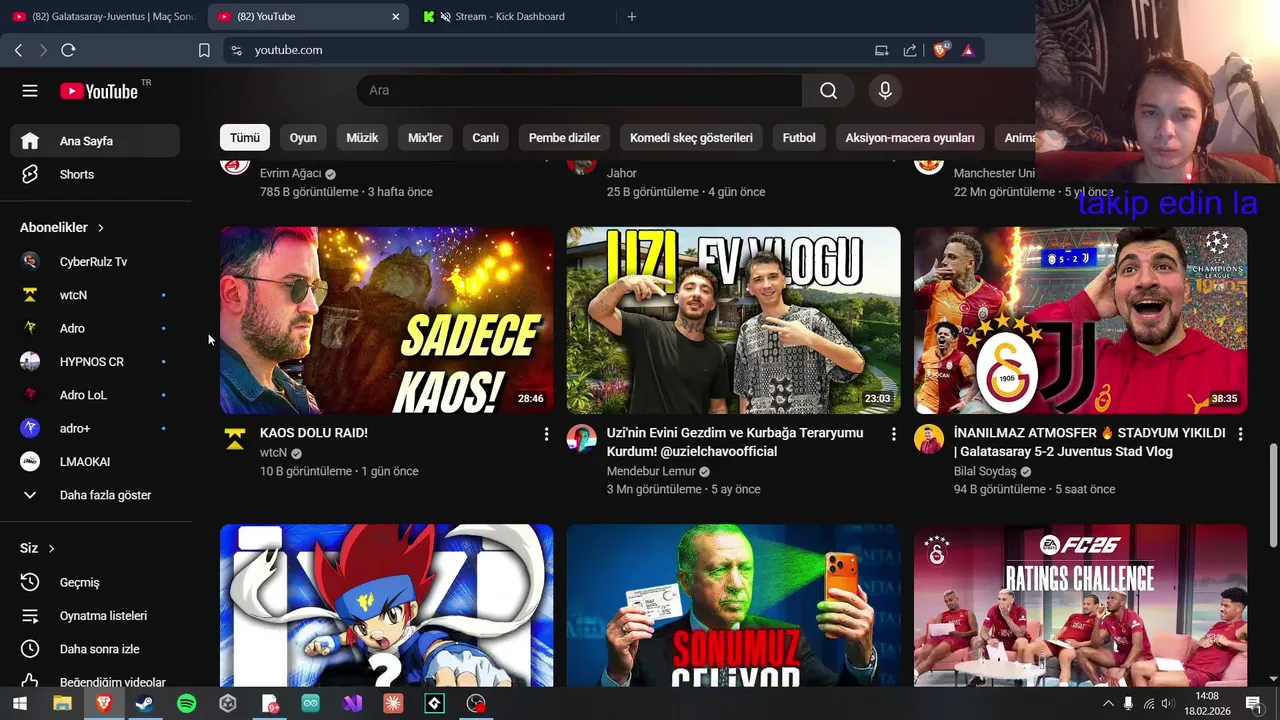Expand the Abonelikler section arrow

tap(100, 228)
